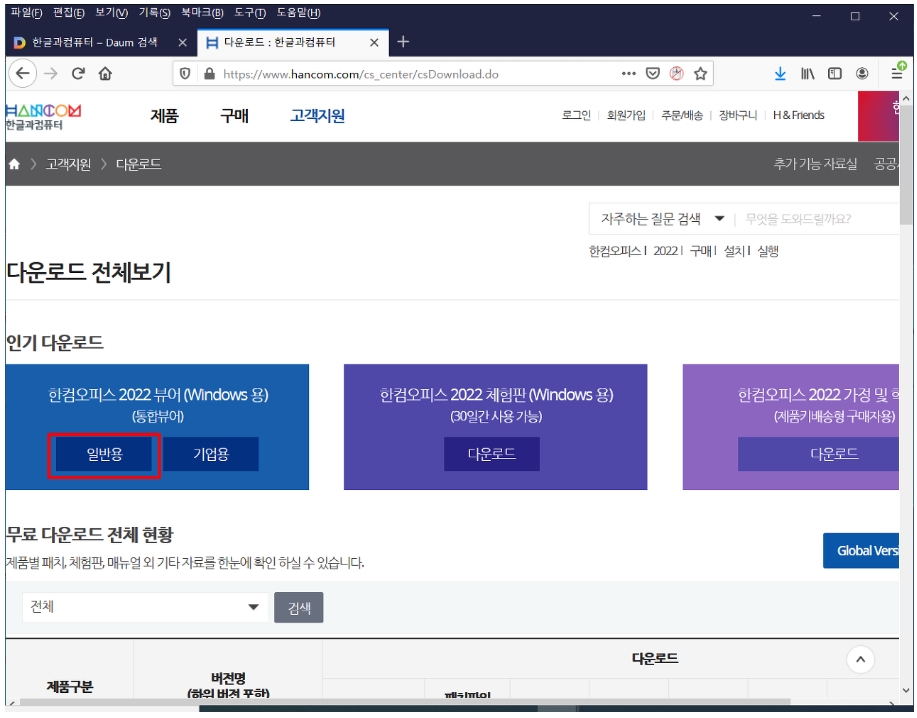917x718 pixels.
Task: Open the Global Version button
Action: [x=861, y=551]
